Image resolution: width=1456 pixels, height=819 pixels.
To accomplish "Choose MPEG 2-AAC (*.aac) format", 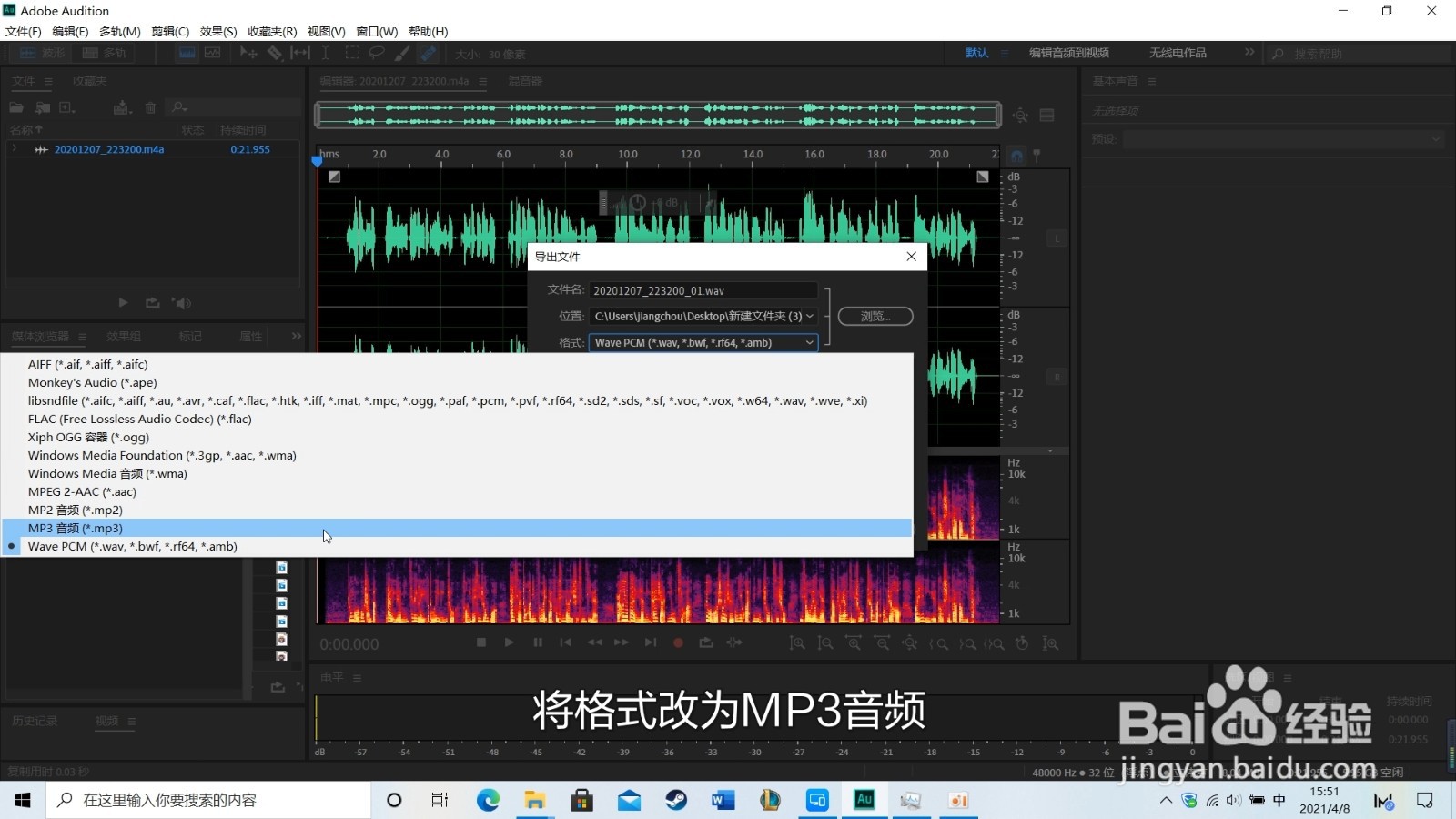I will [x=457, y=491].
